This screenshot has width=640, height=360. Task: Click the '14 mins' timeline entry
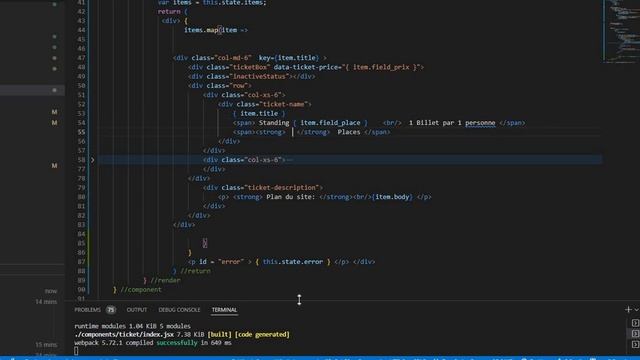[x=46, y=302]
